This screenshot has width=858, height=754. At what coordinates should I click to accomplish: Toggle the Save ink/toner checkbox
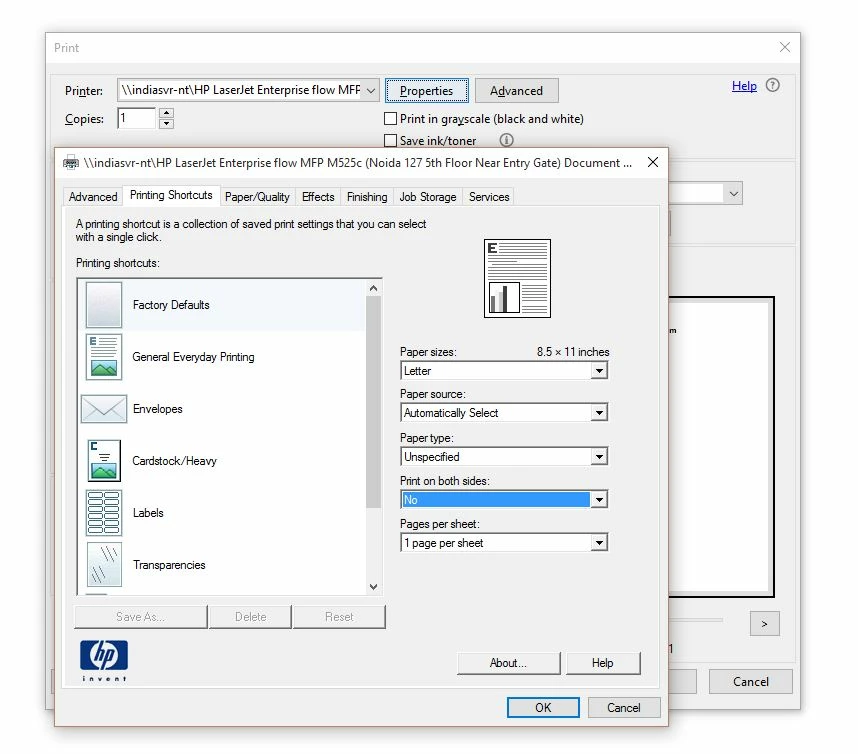(390, 141)
